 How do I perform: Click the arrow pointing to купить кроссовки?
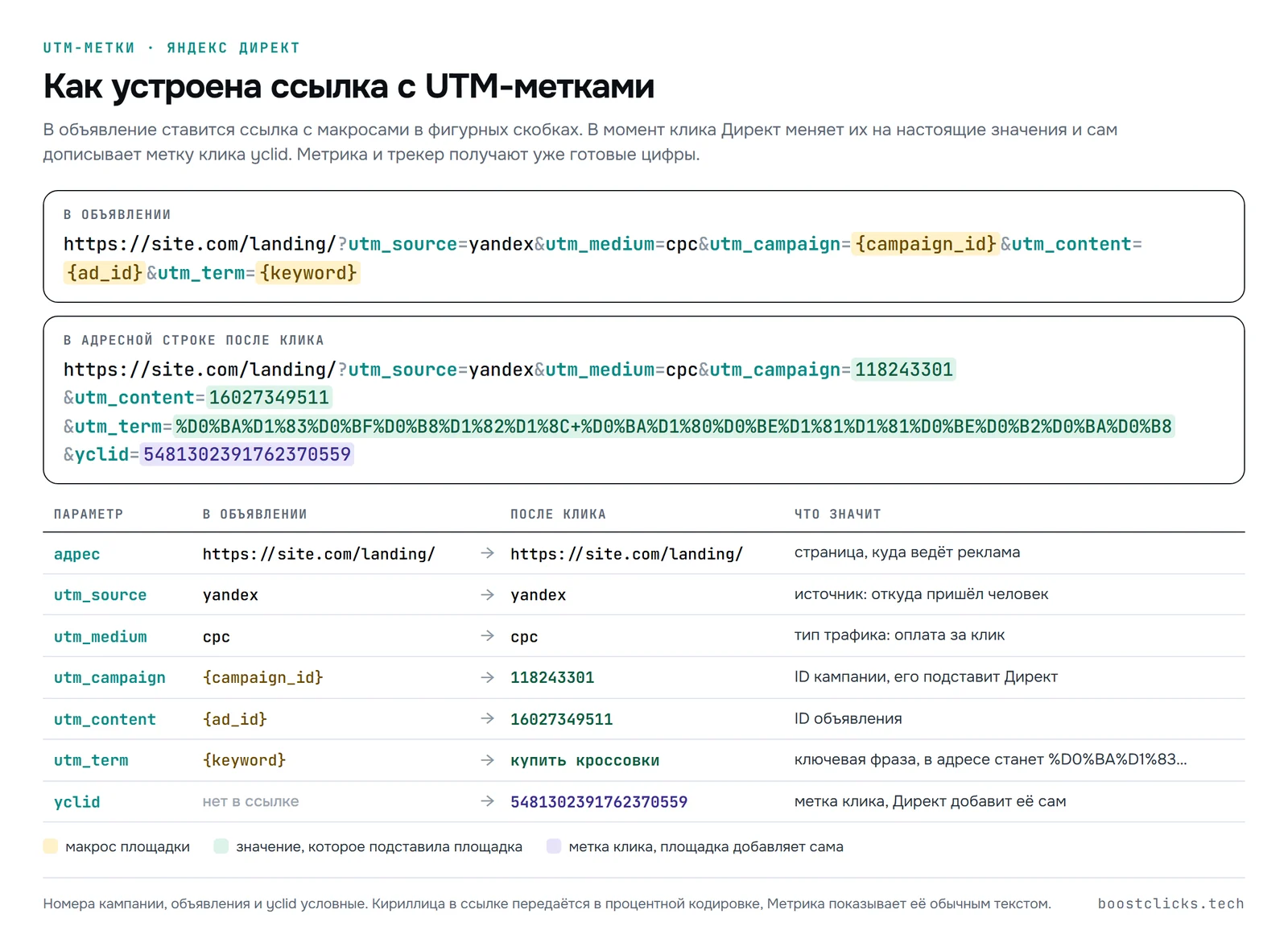click(x=487, y=760)
